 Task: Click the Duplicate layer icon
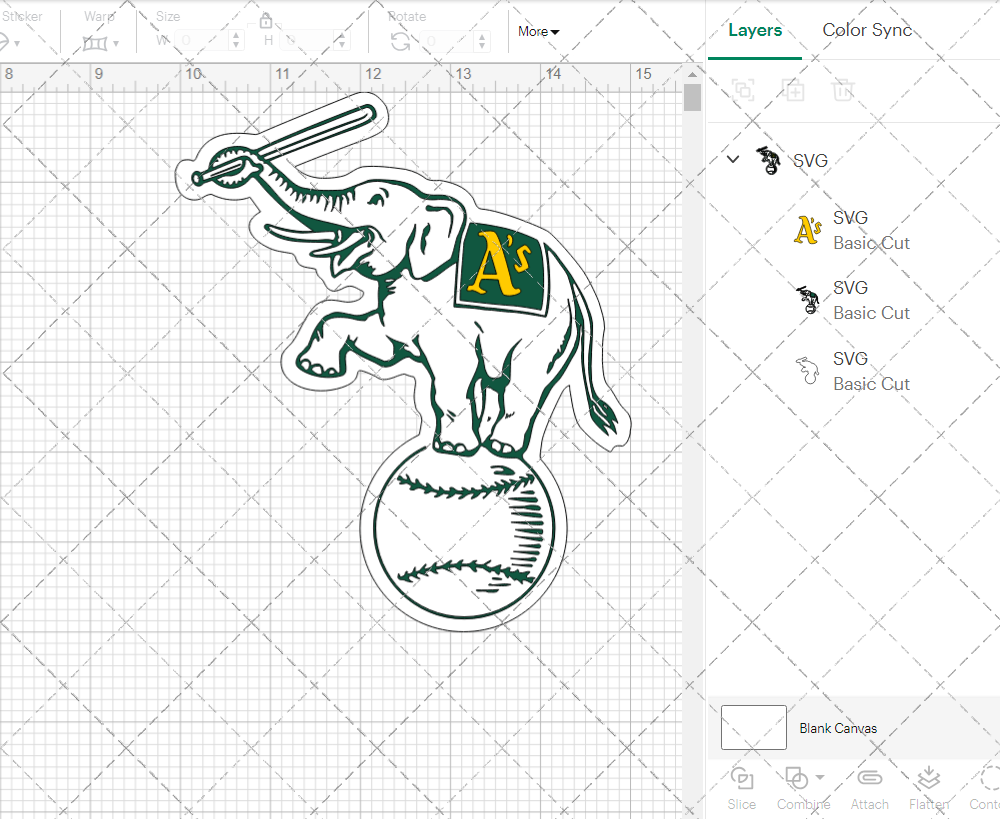[793, 90]
